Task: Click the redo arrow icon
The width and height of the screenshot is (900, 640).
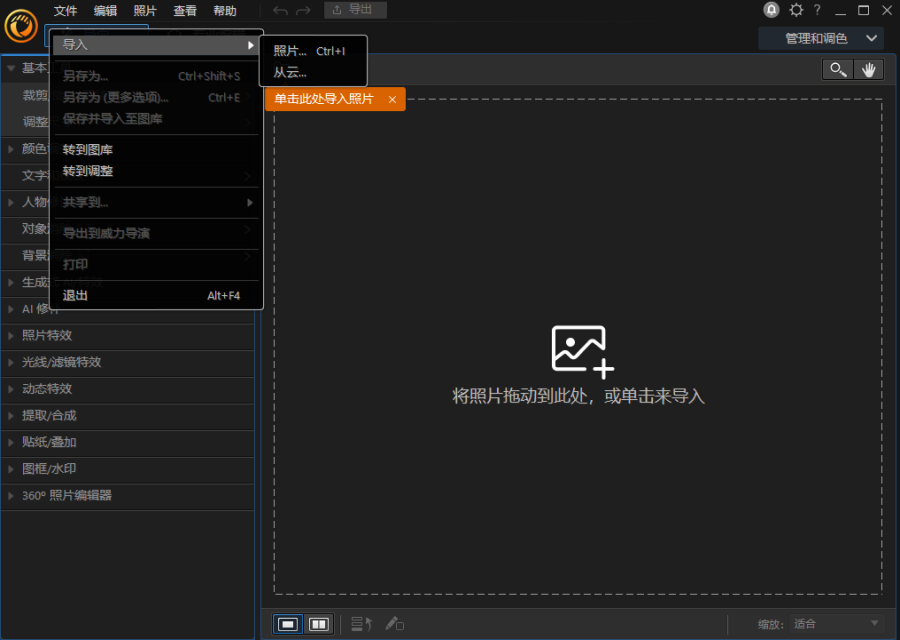Action: (303, 10)
